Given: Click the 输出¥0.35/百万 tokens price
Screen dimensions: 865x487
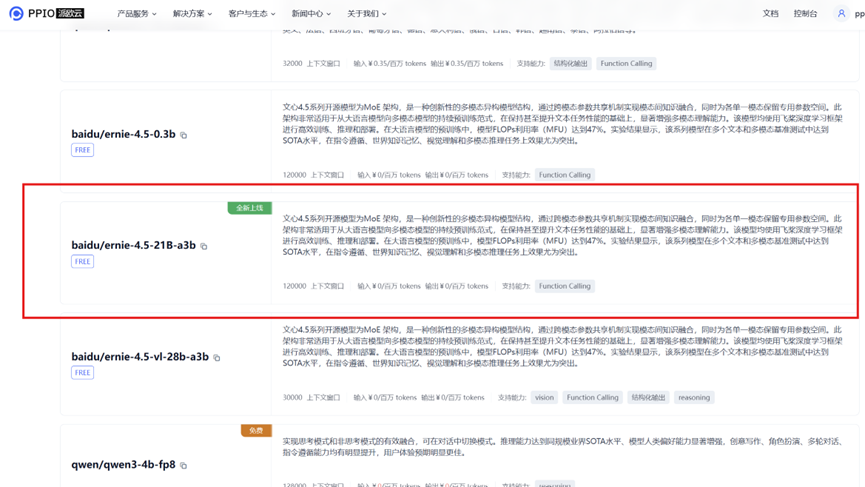Looking at the screenshot, I should pyautogui.click(x=467, y=63).
